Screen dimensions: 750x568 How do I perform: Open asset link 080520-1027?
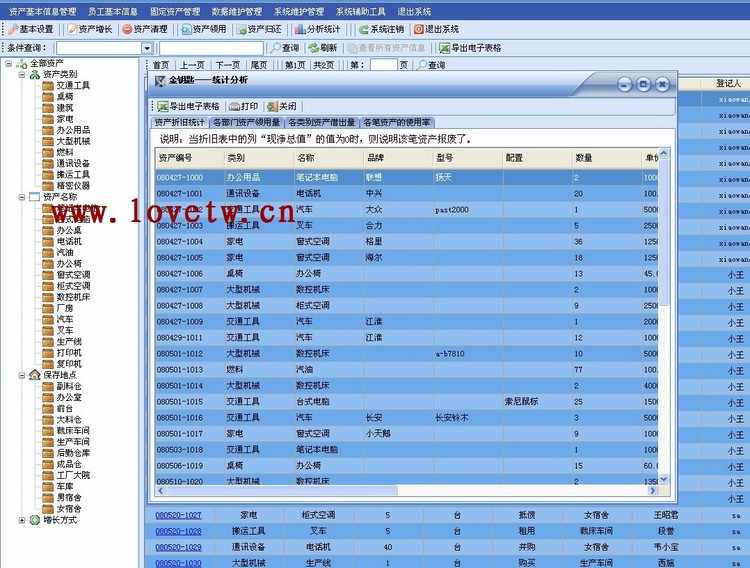pyautogui.click(x=178, y=515)
